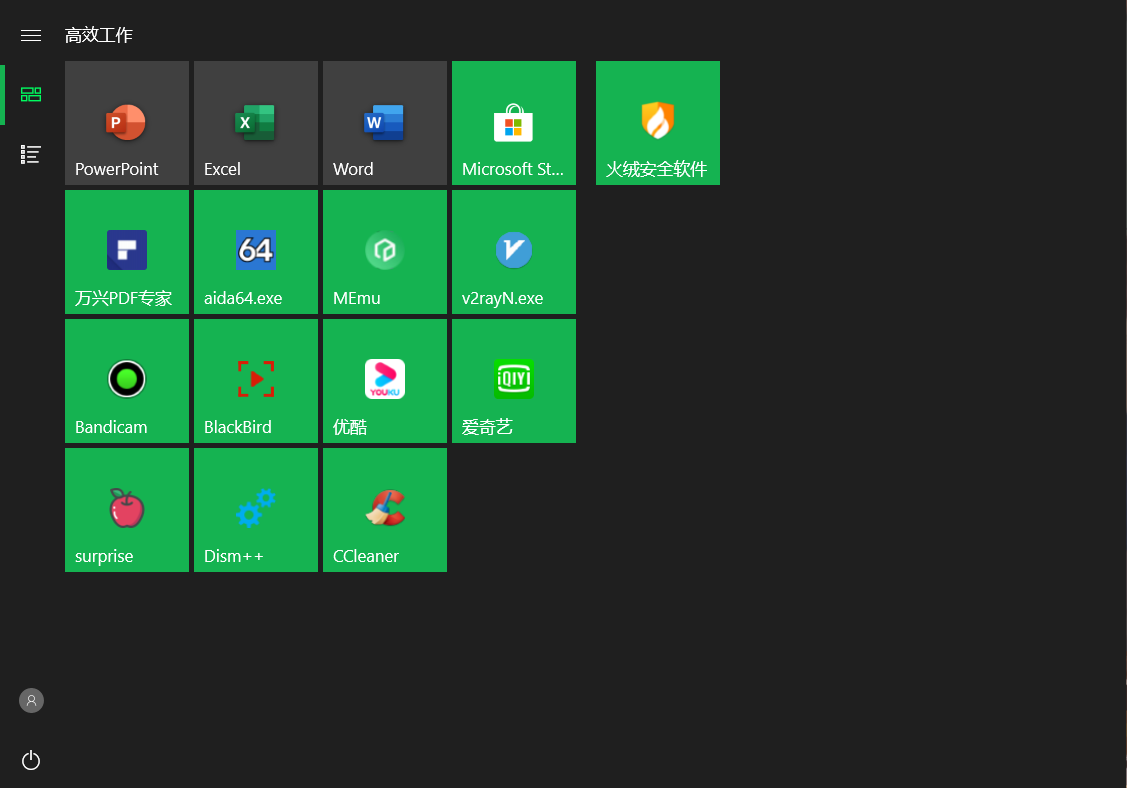Launch 火绒安全软件 tile
This screenshot has height=788, width=1127.
[658, 123]
